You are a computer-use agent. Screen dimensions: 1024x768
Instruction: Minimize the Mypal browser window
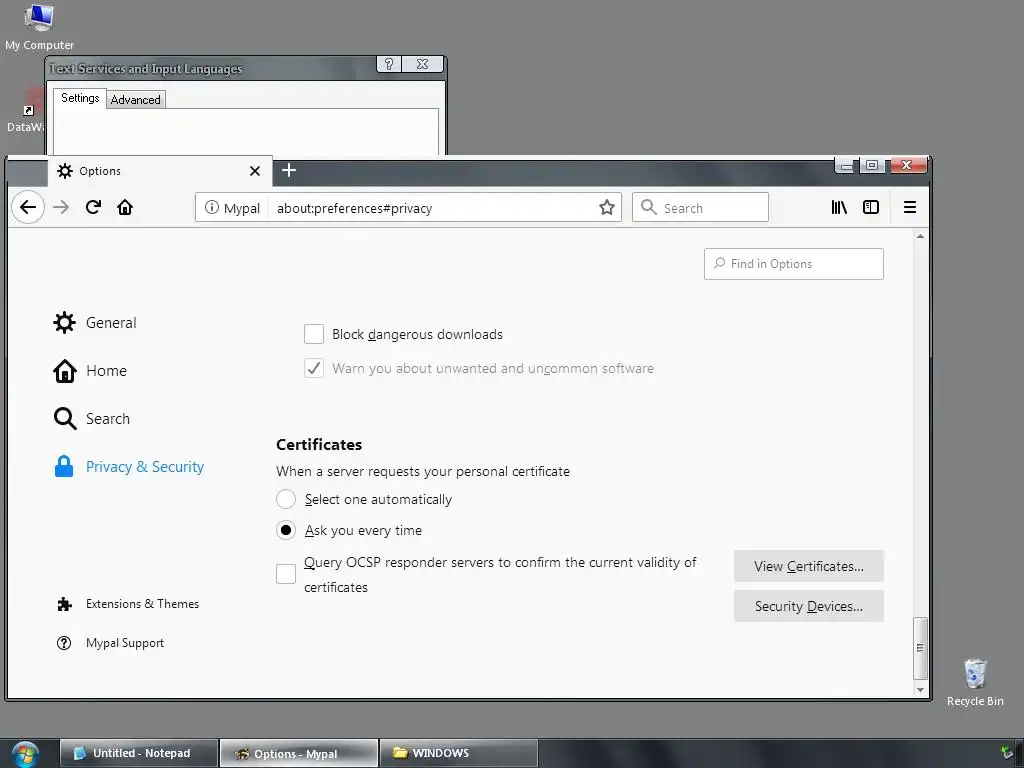click(x=846, y=166)
